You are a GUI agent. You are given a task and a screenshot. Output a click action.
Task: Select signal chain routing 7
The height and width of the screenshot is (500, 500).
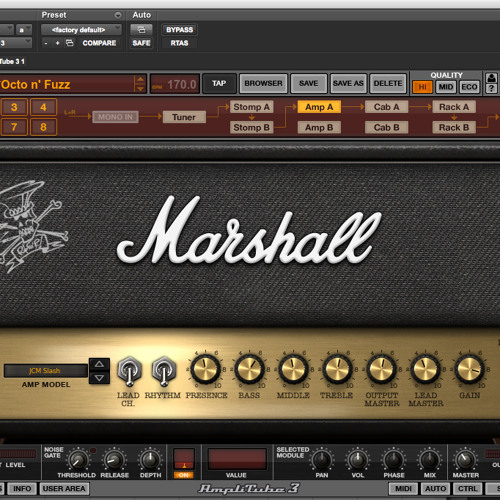tap(14, 127)
